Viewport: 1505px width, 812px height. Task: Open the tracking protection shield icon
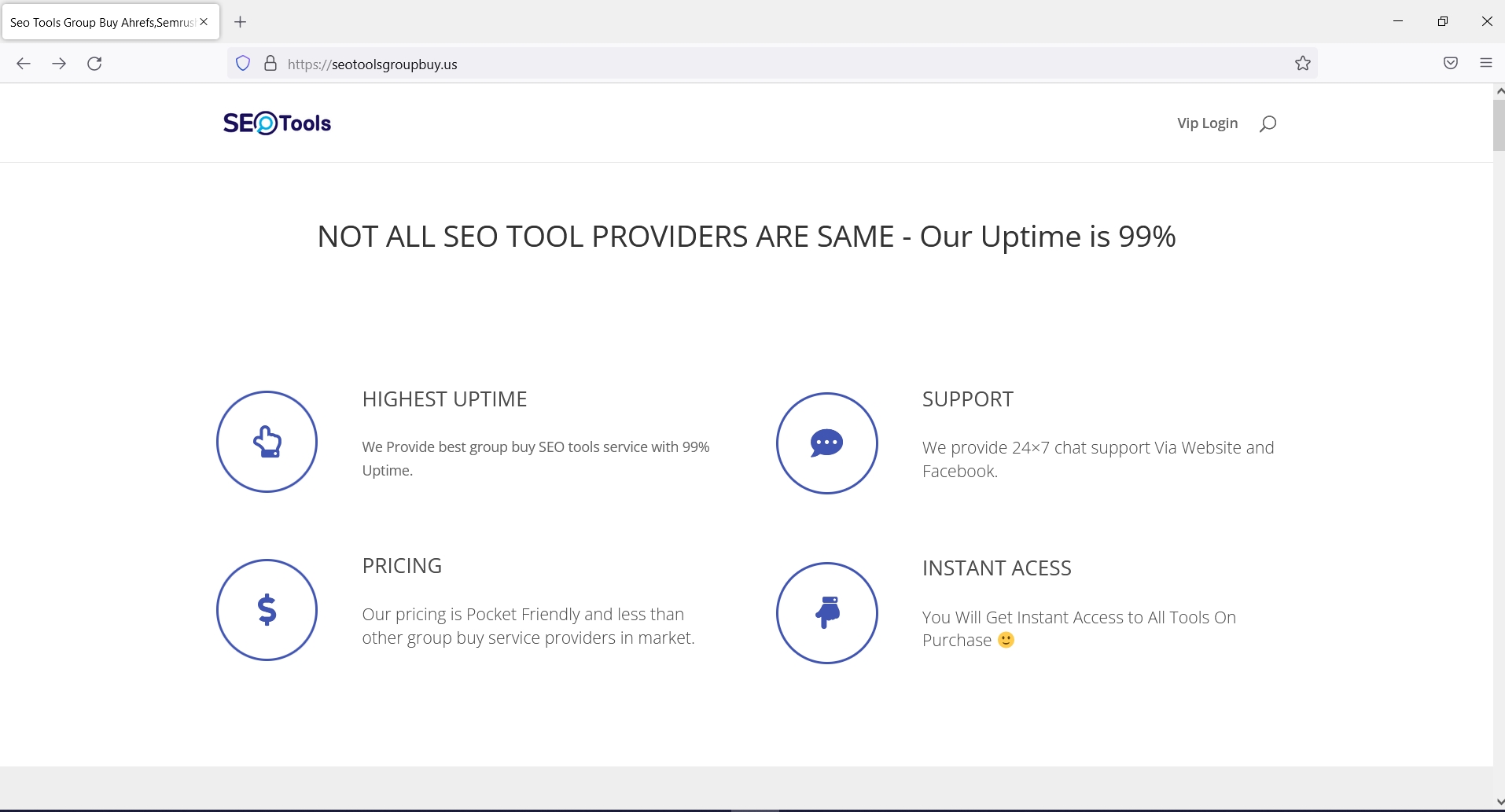(x=242, y=63)
